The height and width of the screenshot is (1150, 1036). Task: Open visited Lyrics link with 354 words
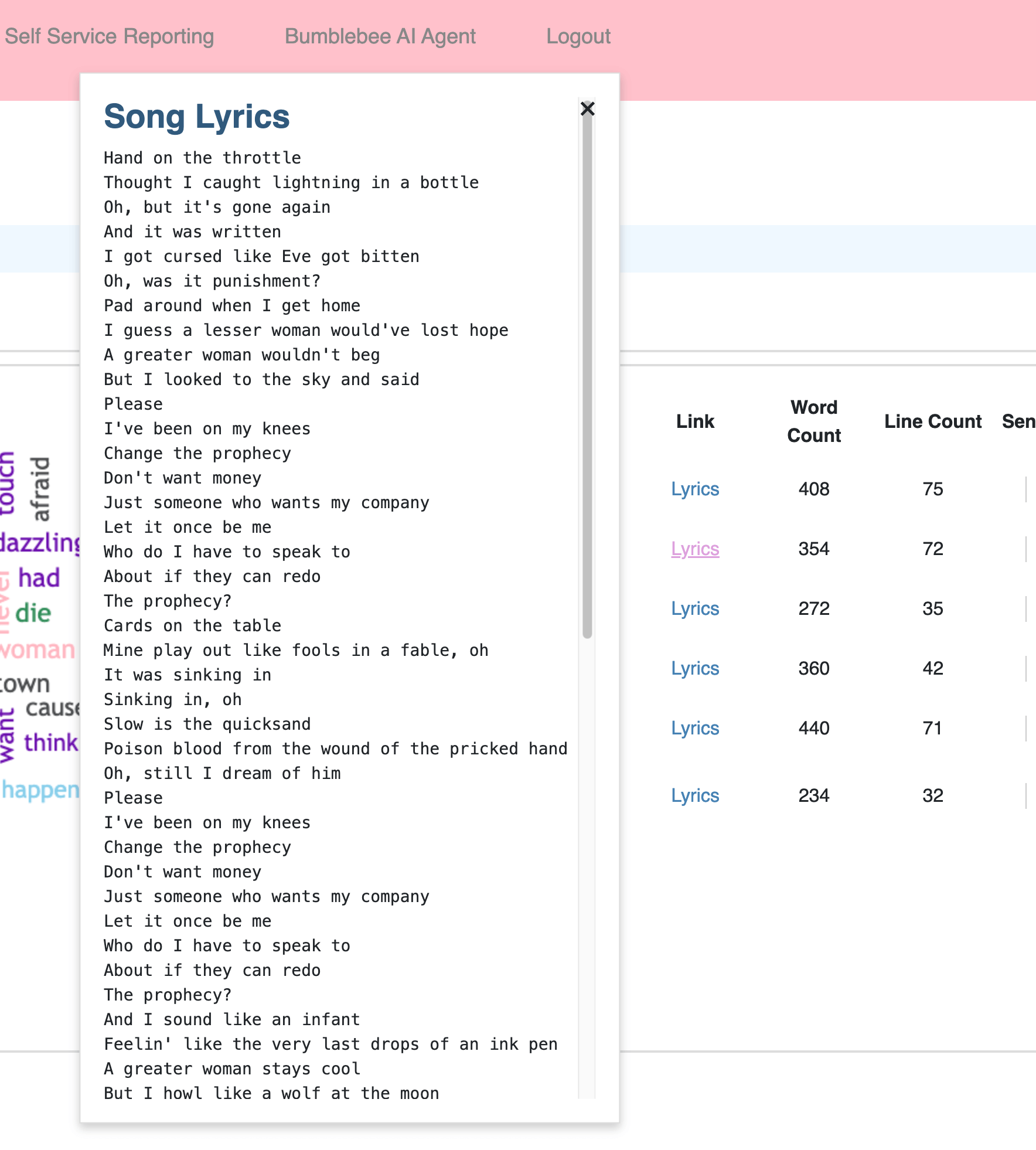pyautogui.click(x=695, y=549)
